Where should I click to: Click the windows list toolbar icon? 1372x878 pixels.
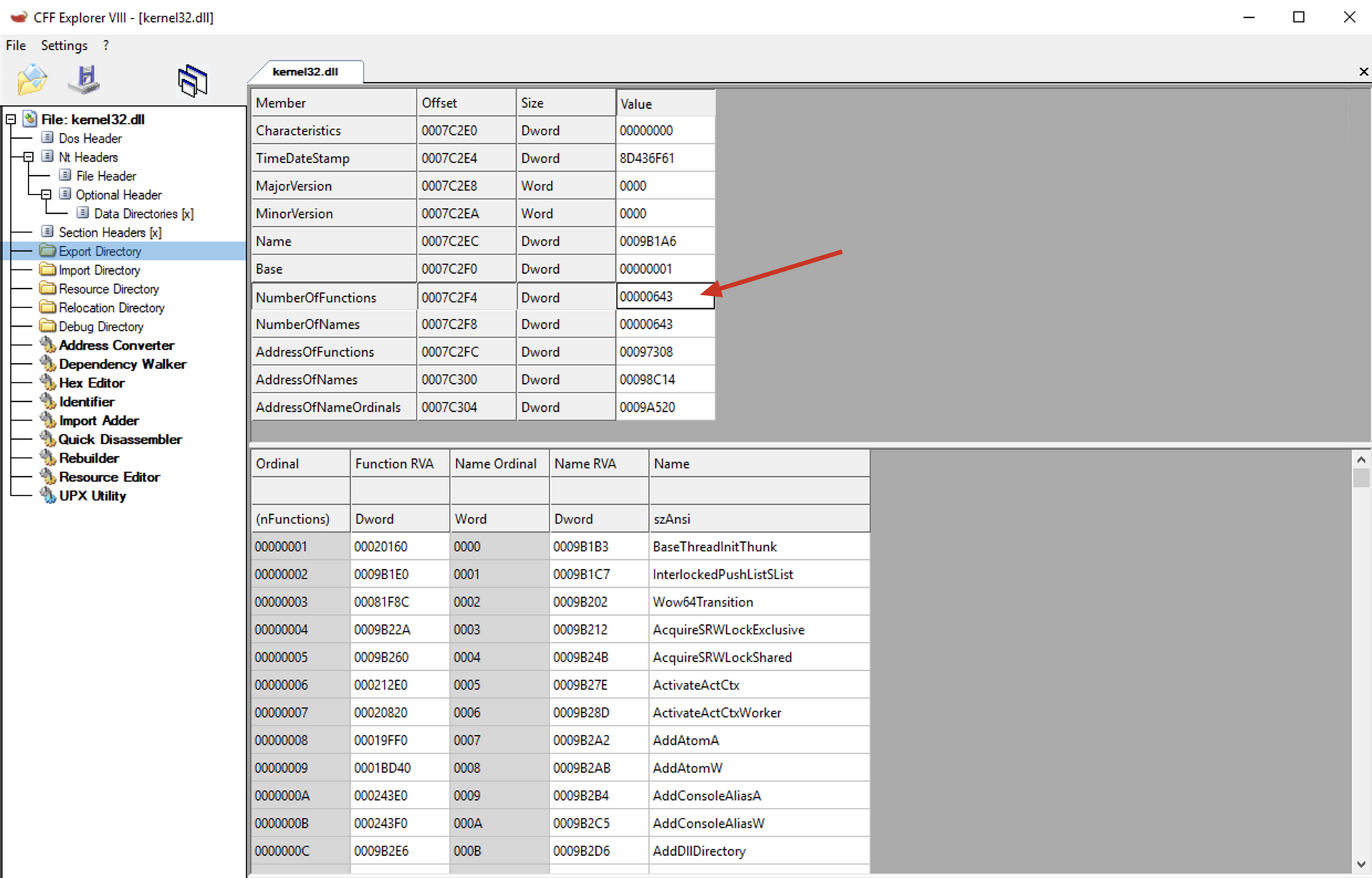click(x=192, y=80)
